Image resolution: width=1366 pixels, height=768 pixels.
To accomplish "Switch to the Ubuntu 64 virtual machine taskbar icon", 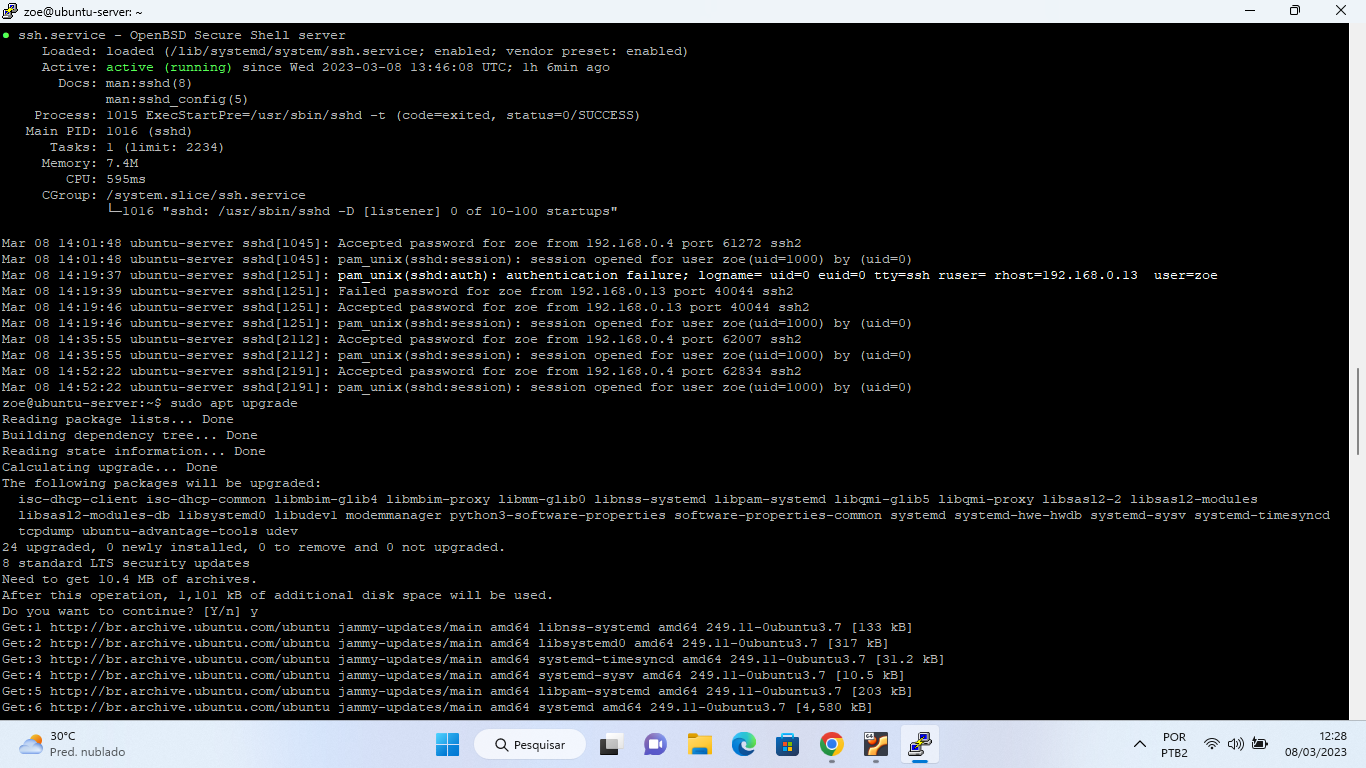I will [876, 745].
